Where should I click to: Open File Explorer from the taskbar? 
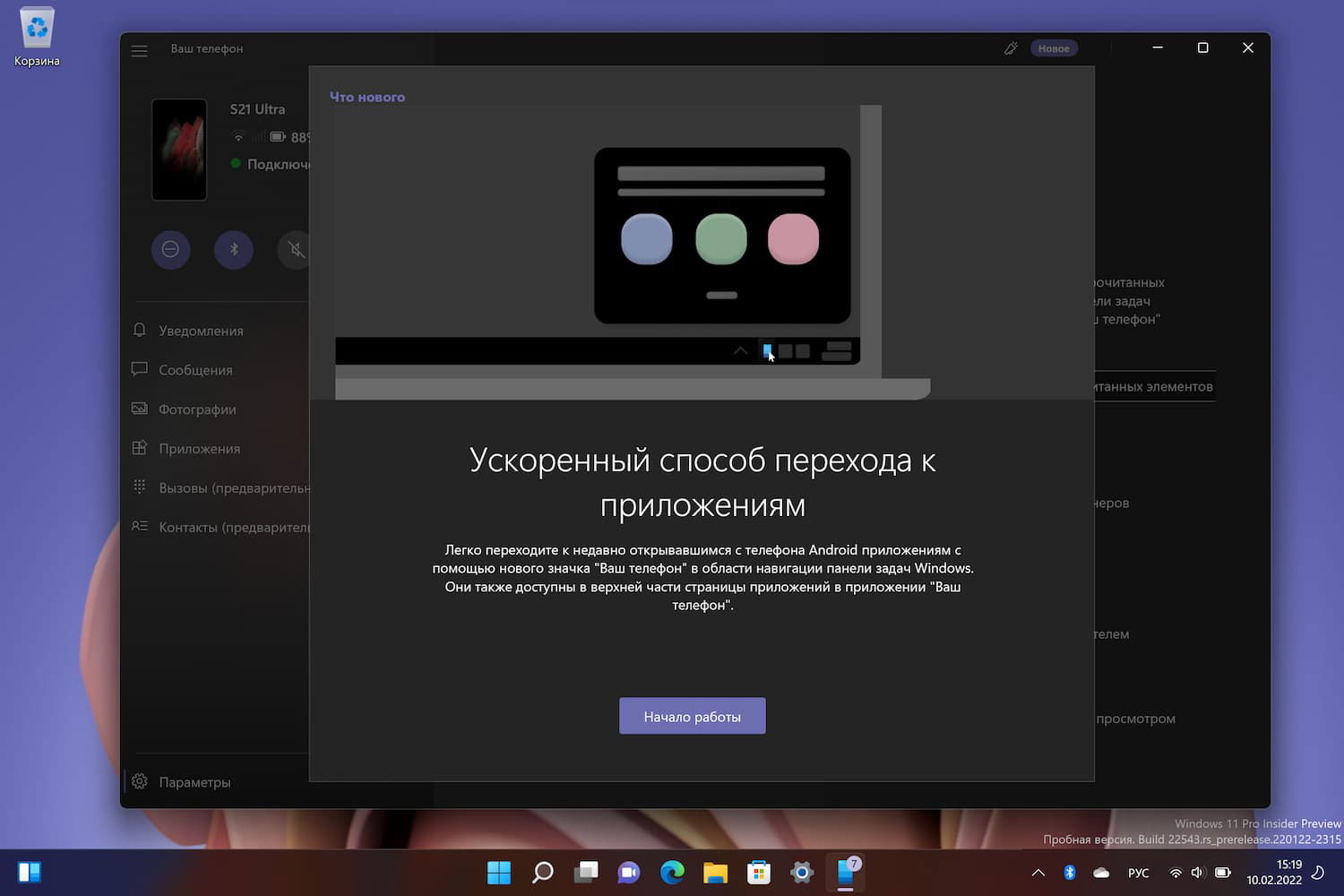click(715, 872)
